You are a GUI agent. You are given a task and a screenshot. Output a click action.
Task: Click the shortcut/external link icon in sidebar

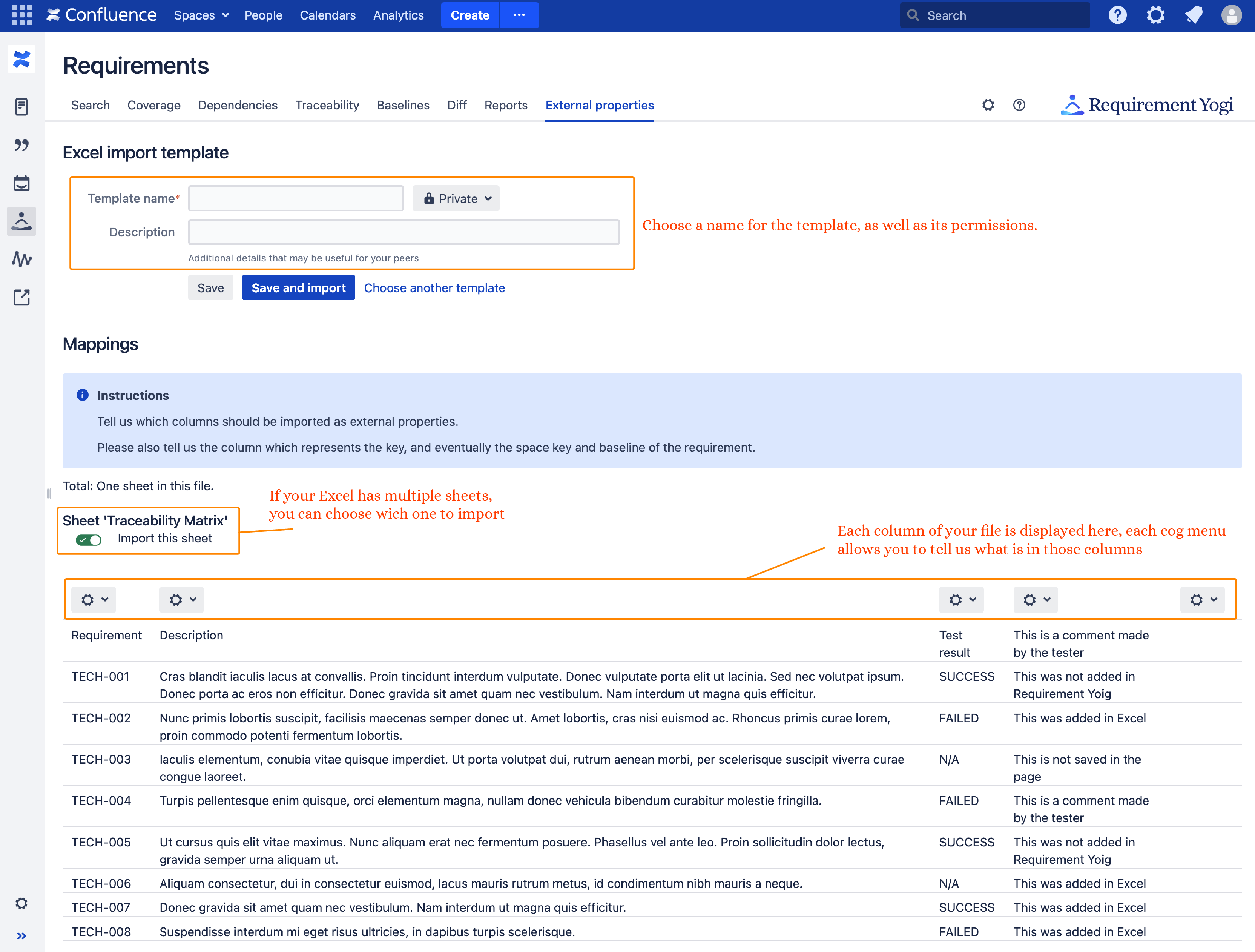pos(21,297)
